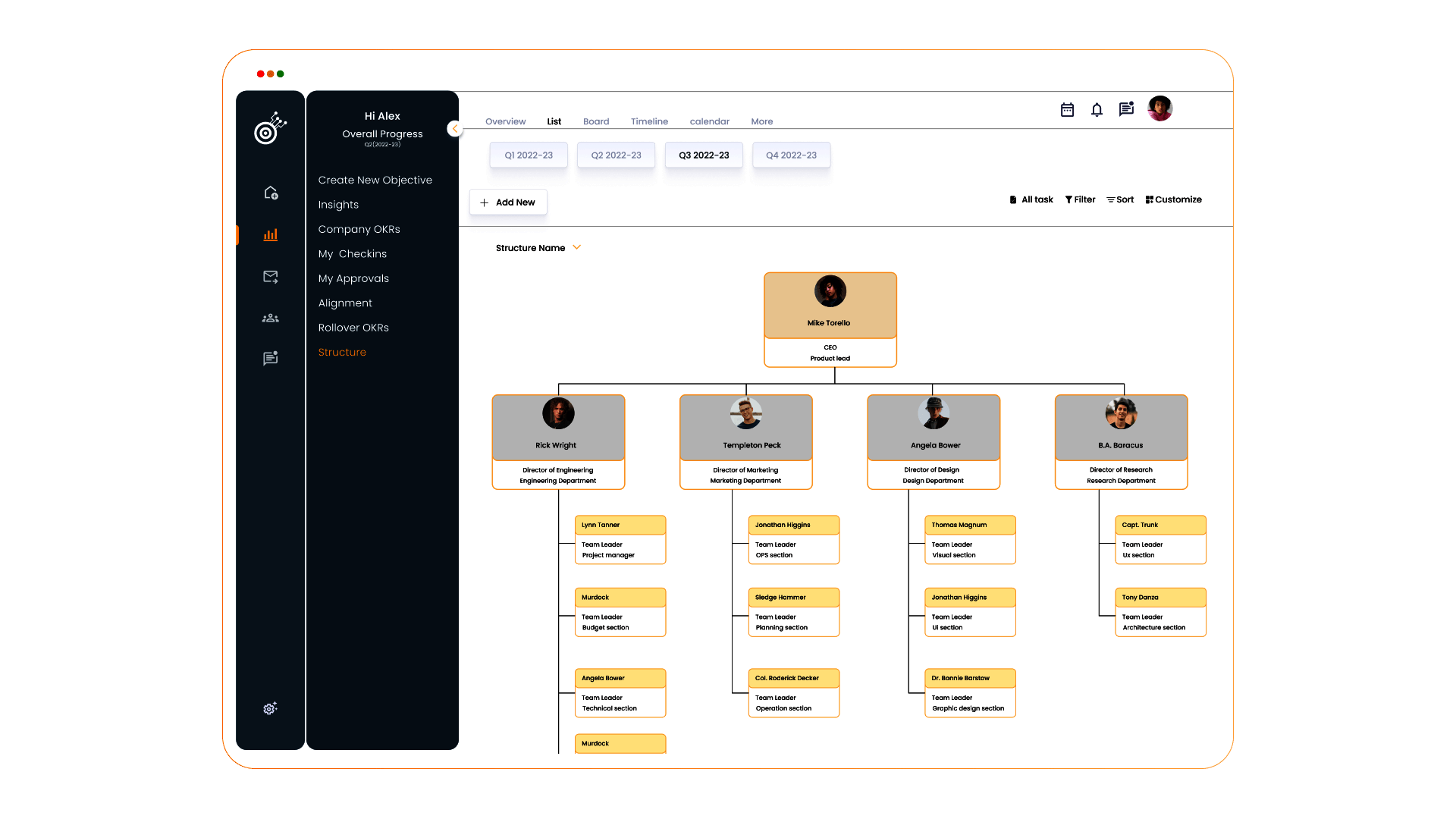Open the comments icon near profile avatar
Viewport: 1456px width, 819px height.
click(x=1126, y=109)
